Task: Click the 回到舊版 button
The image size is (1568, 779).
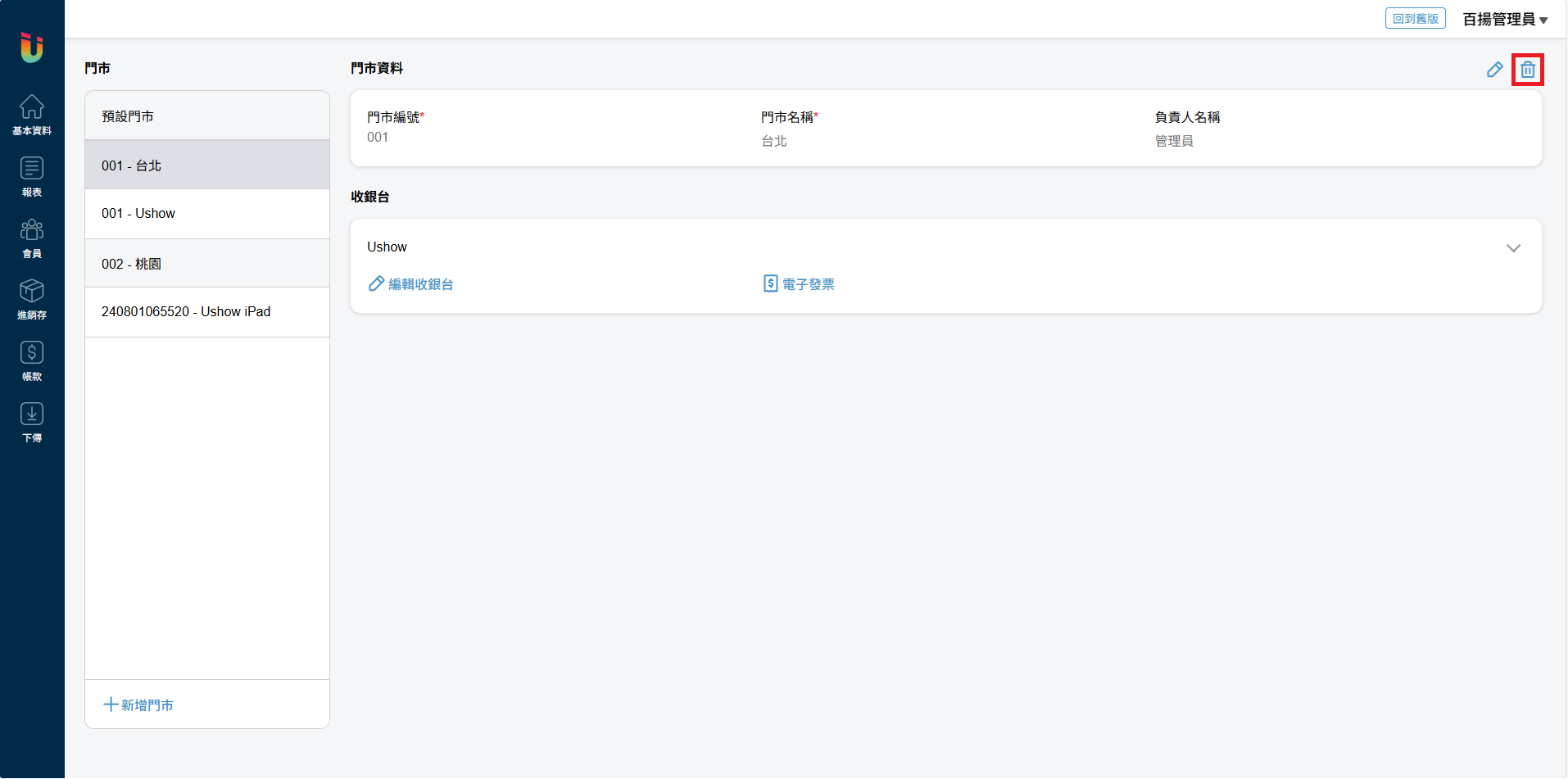Action: pyautogui.click(x=1415, y=19)
